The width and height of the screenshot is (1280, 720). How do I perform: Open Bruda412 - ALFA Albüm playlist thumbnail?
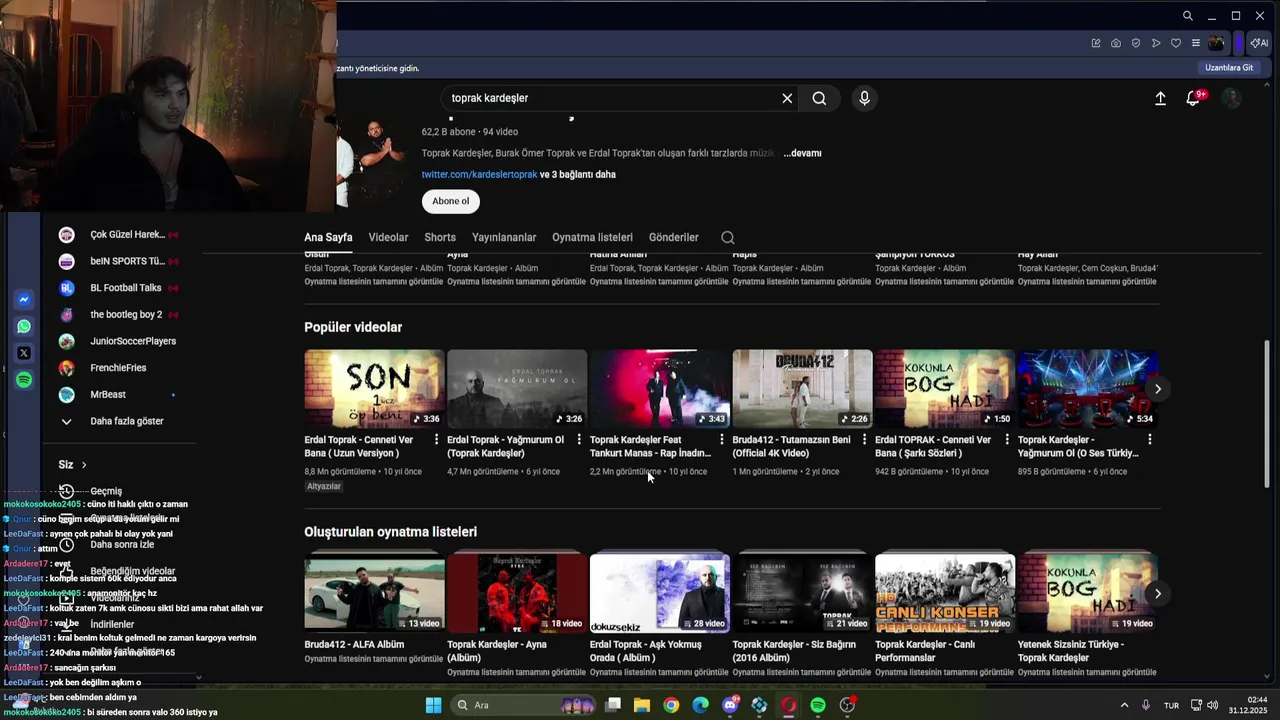coord(374,593)
